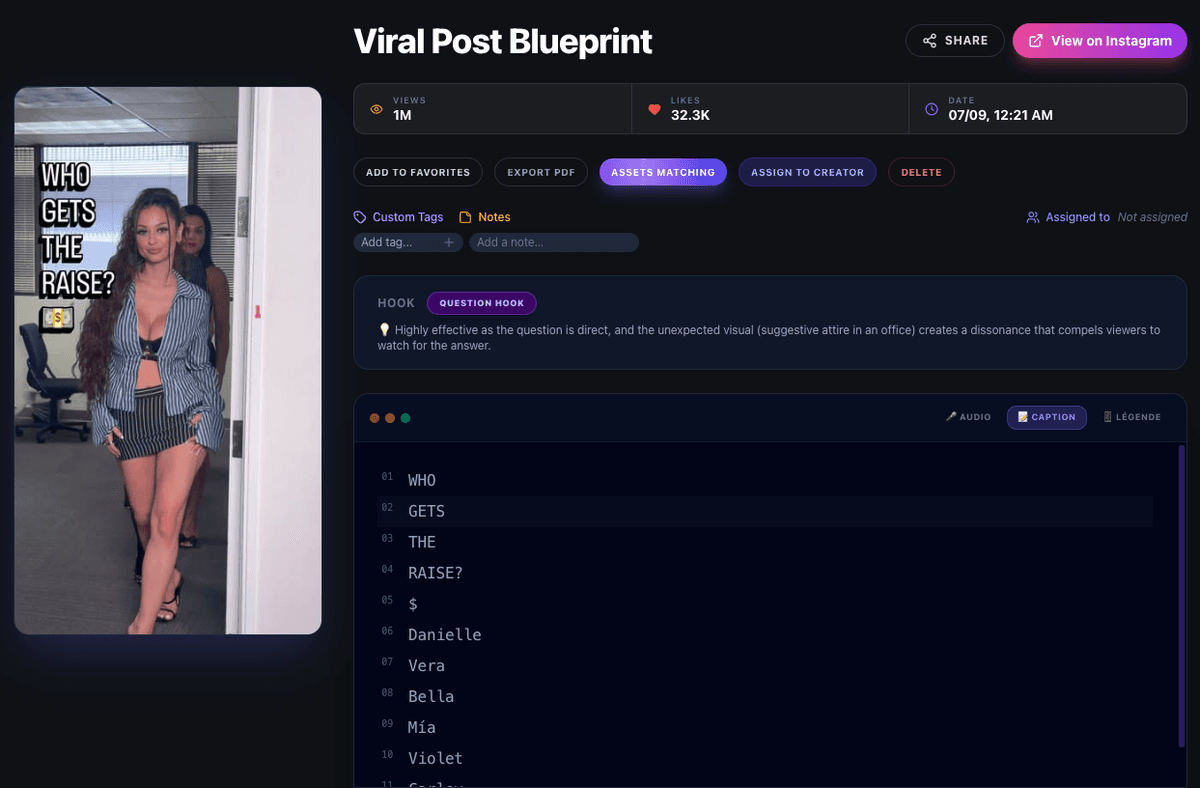Image resolution: width=1200 pixels, height=788 pixels.
Task: Focus the Add tag input field
Action: (x=408, y=242)
